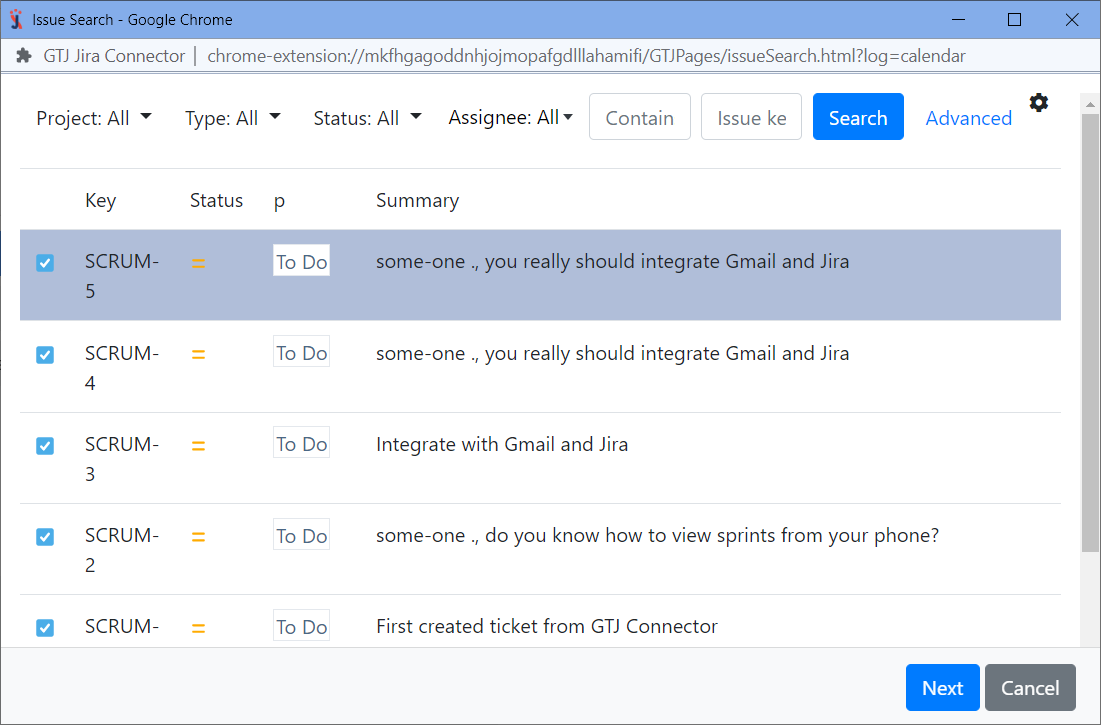Expand the Assignee filter dropdown
Image resolution: width=1101 pixels, height=725 pixels.
coord(510,118)
